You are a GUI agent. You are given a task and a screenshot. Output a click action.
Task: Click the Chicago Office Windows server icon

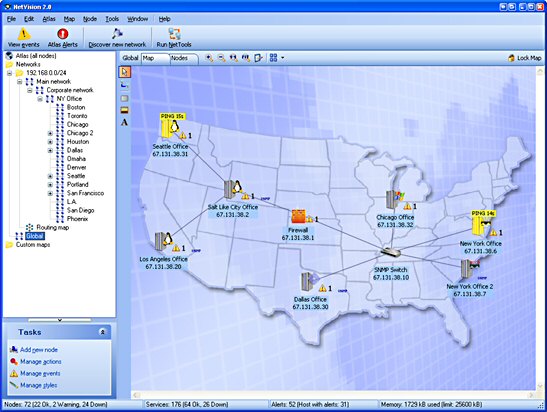tap(395, 199)
